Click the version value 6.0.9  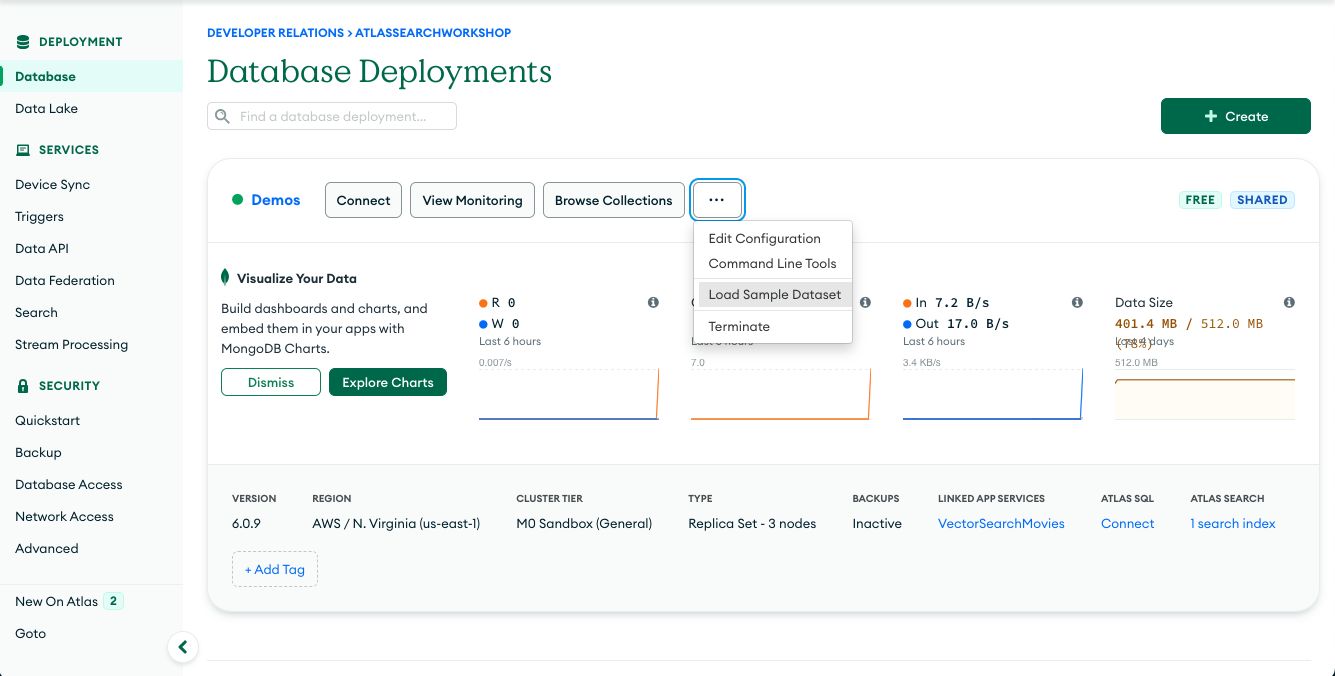click(x=246, y=524)
